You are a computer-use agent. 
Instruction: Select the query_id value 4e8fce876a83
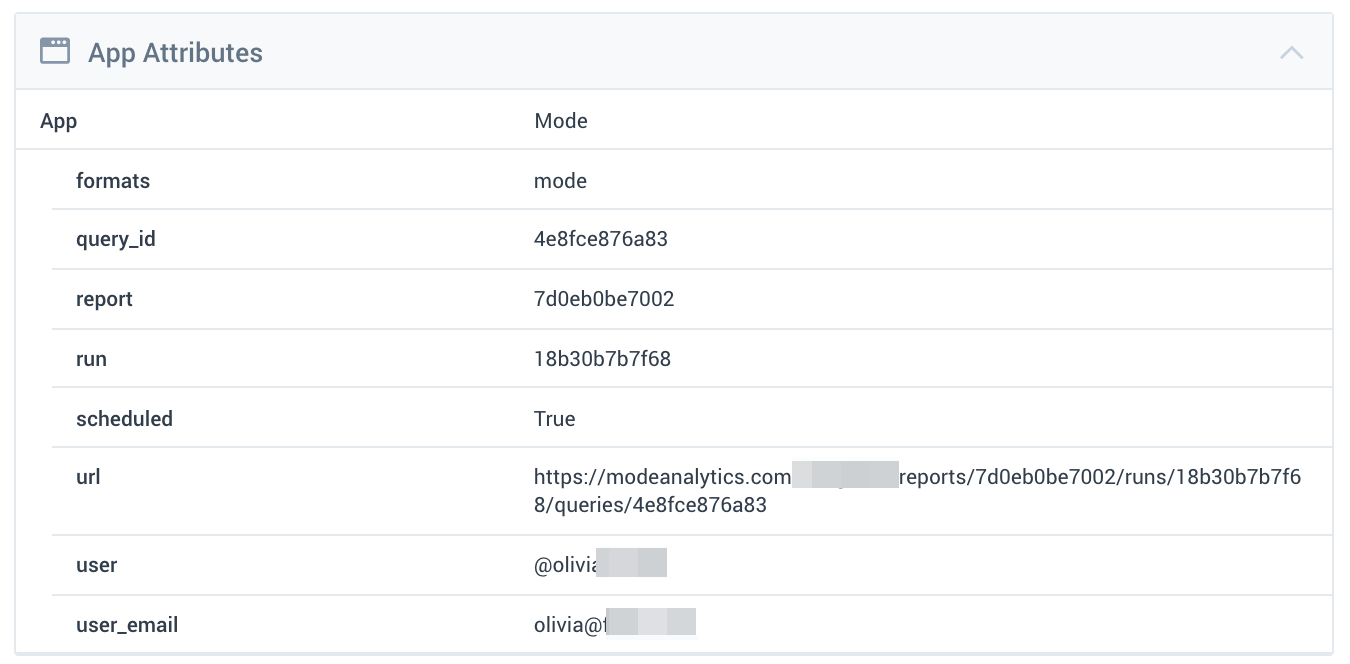[601, 239]
